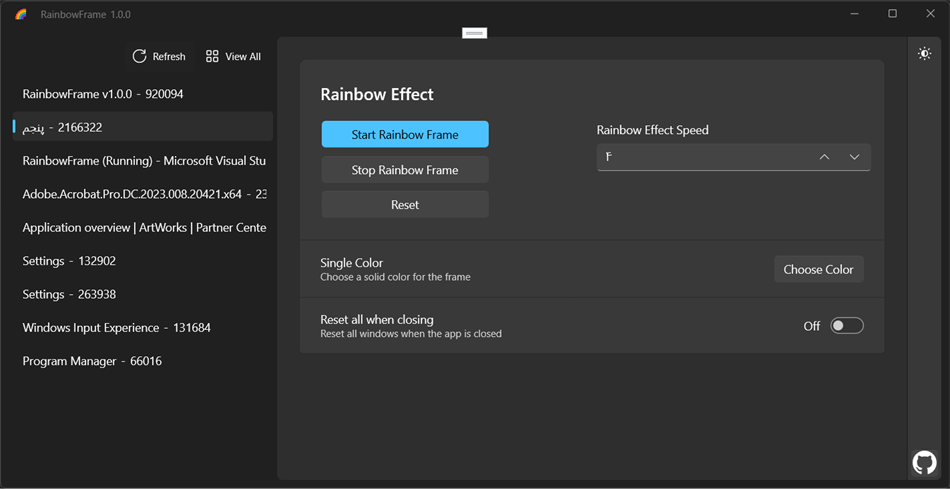The width and height of the screenshot is (950, 489).
Task: Start the Rainbow Frame effect
Action: coord(405,135)
